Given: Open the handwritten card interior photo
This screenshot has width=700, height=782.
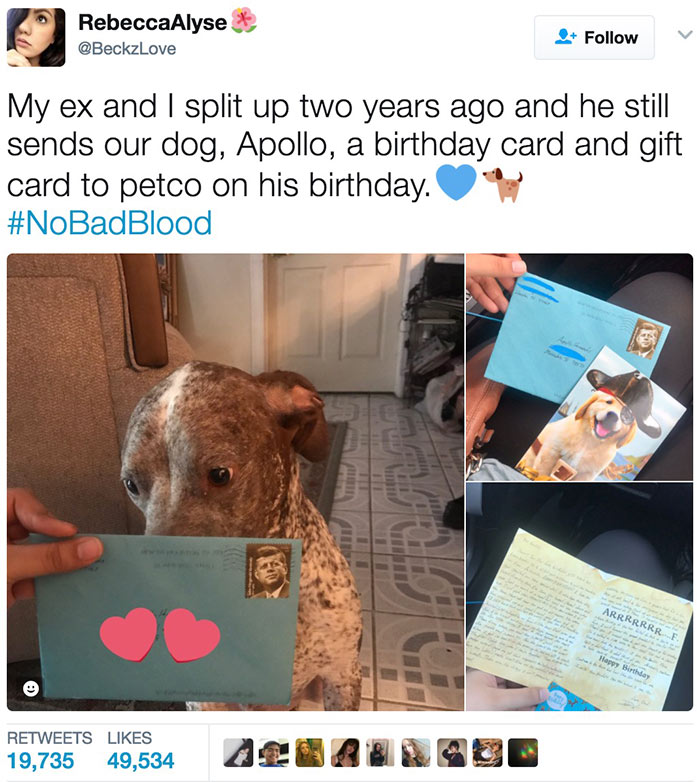Looking at the screenshot, I should 579,597.
